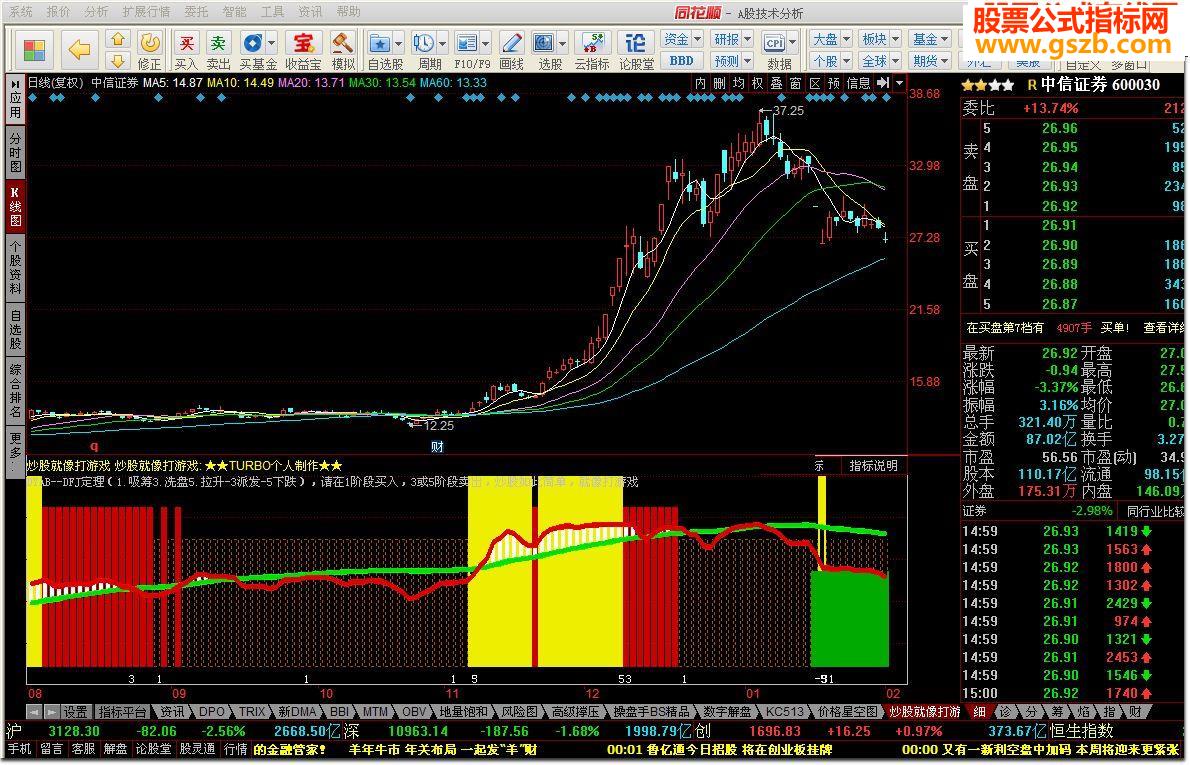Expand the 买基金 dropdown arrow

point(272,42)
